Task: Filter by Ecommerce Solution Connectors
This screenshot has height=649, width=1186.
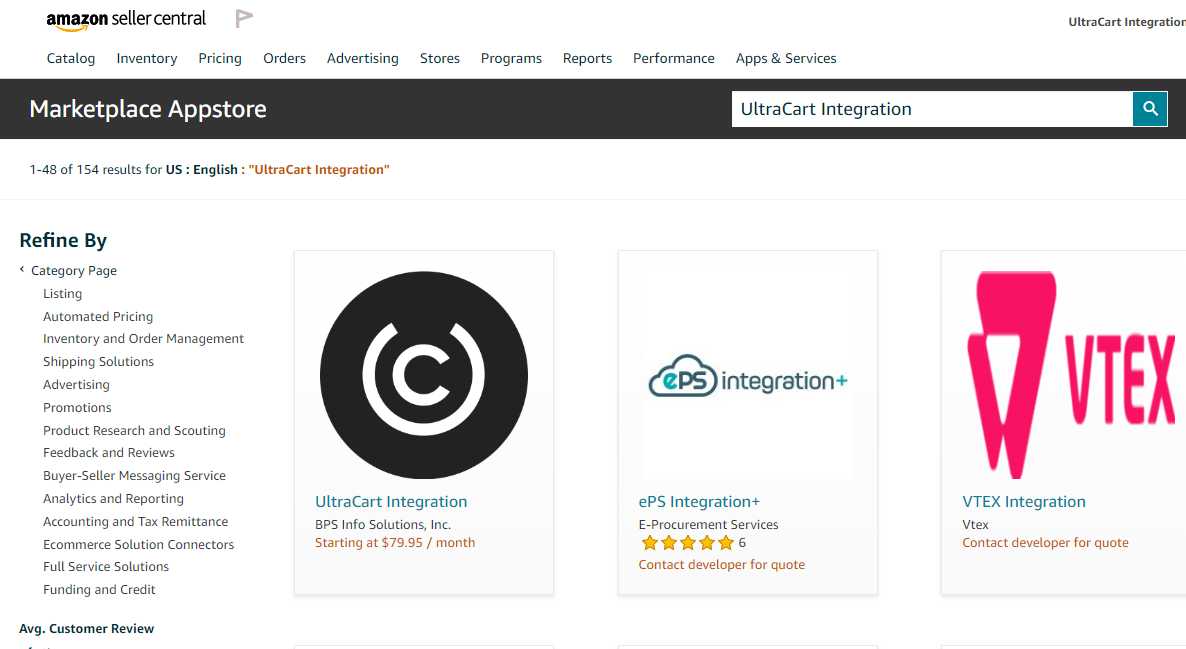Action: tap(138, 544)
